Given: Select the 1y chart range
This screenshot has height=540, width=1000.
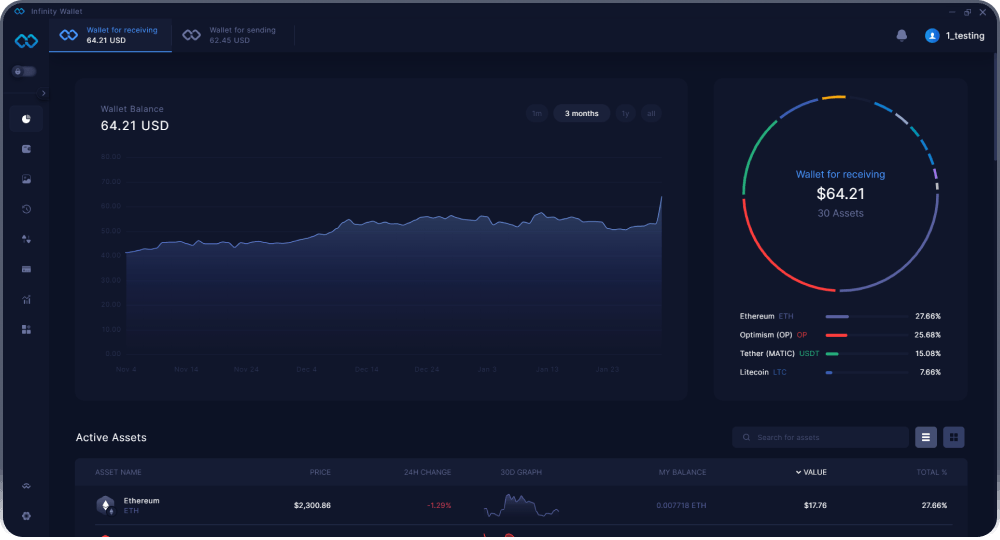Looking at the screenshot, I should pyautogui.click(x=625, y=113).
